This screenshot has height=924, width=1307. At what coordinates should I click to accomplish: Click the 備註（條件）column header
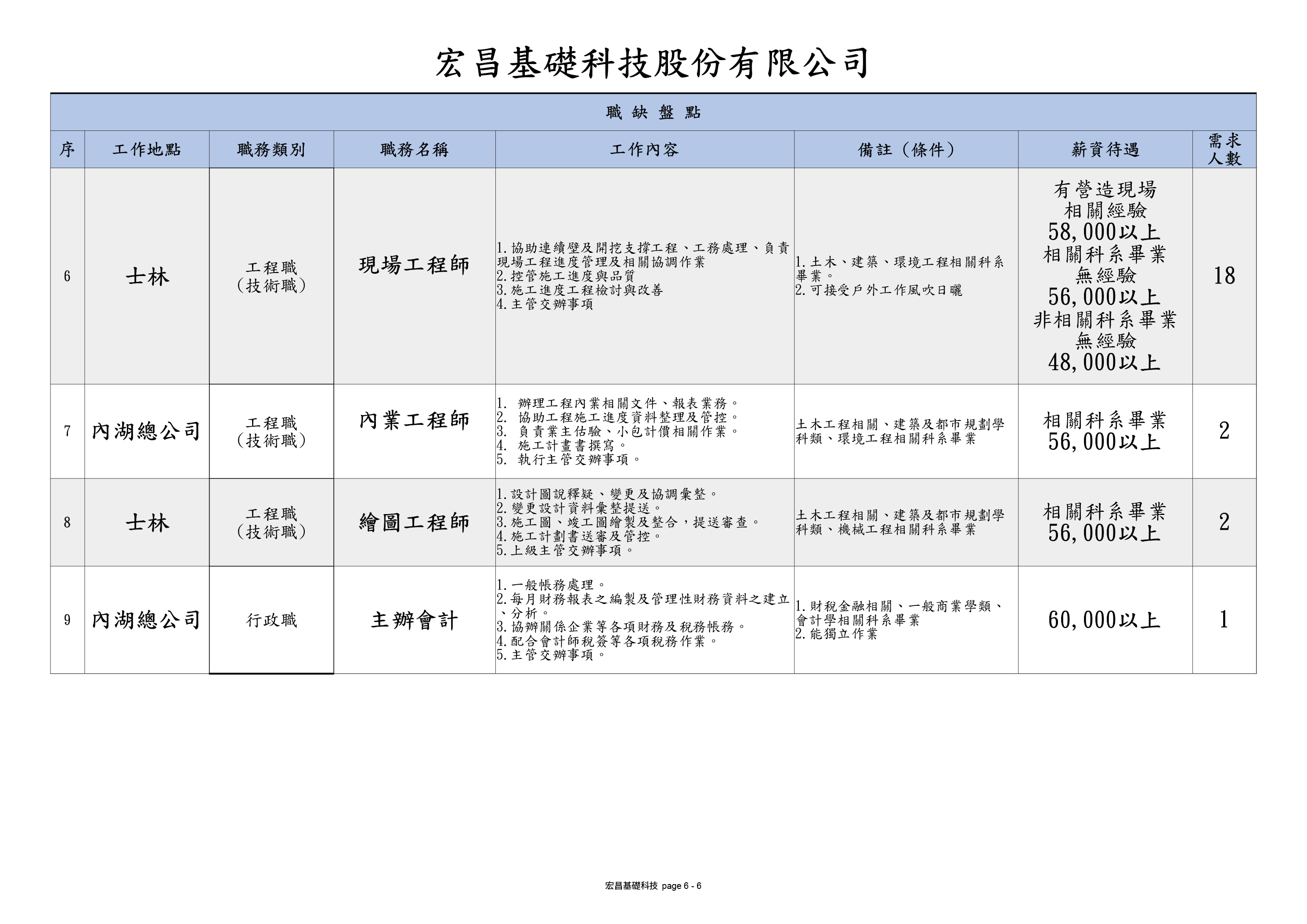pos(906,150)
